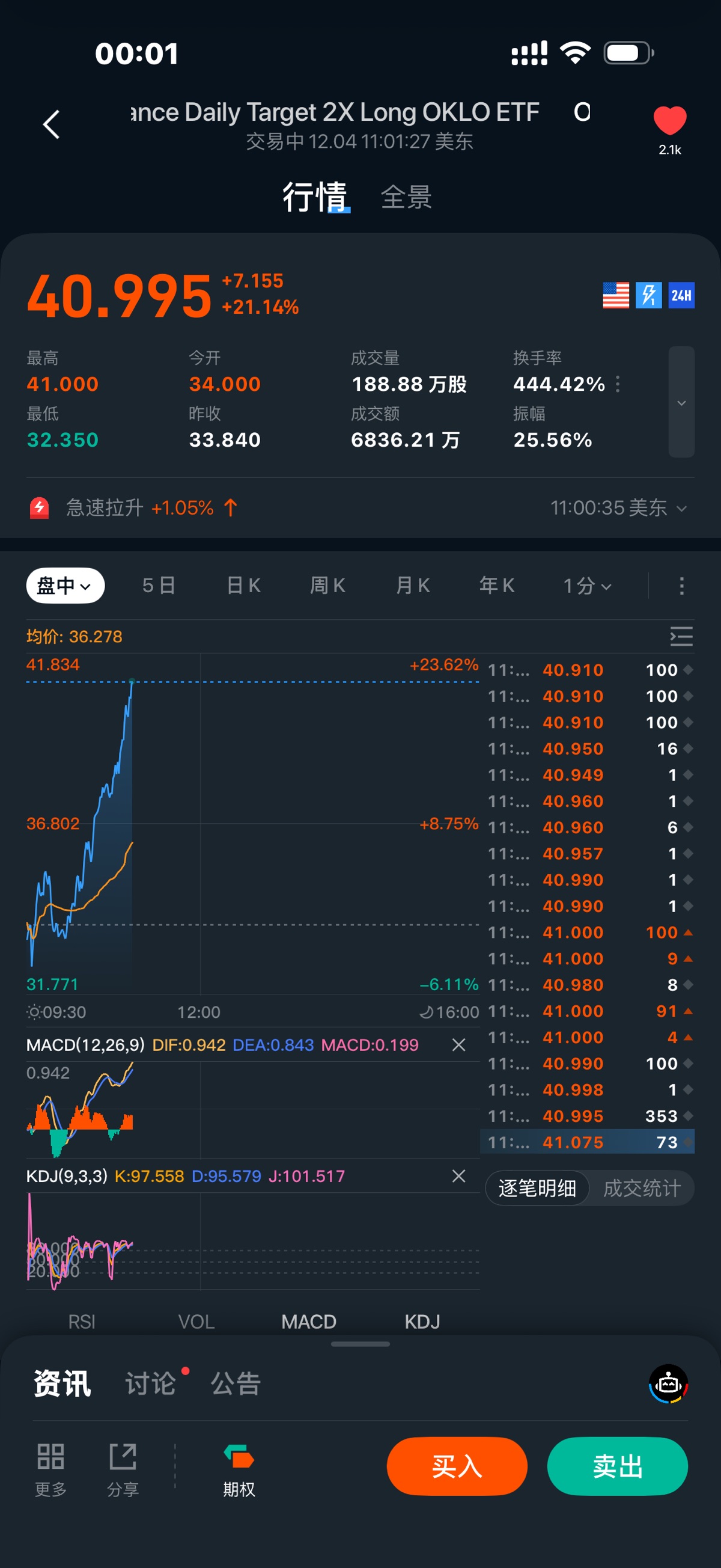Tap the 24H trading badge icon

(681, 296)
